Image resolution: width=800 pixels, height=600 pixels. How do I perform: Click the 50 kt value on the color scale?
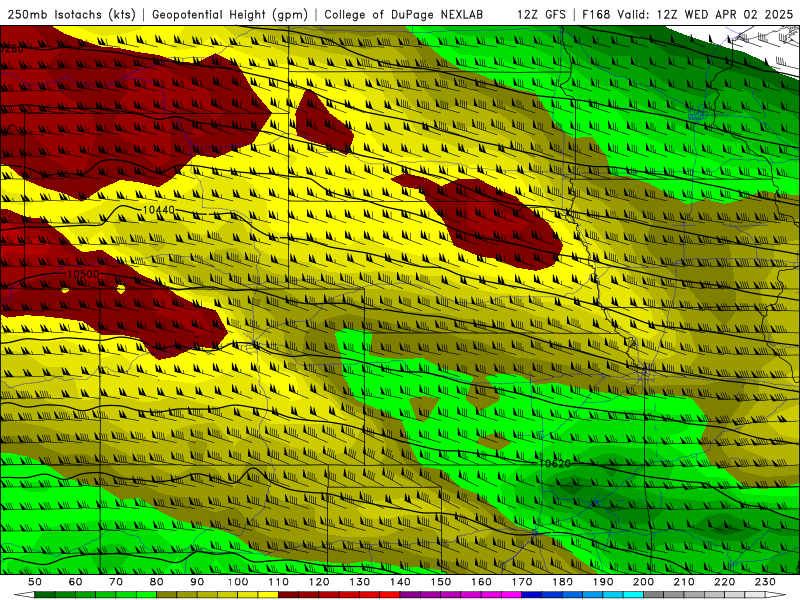click(35, 582)
